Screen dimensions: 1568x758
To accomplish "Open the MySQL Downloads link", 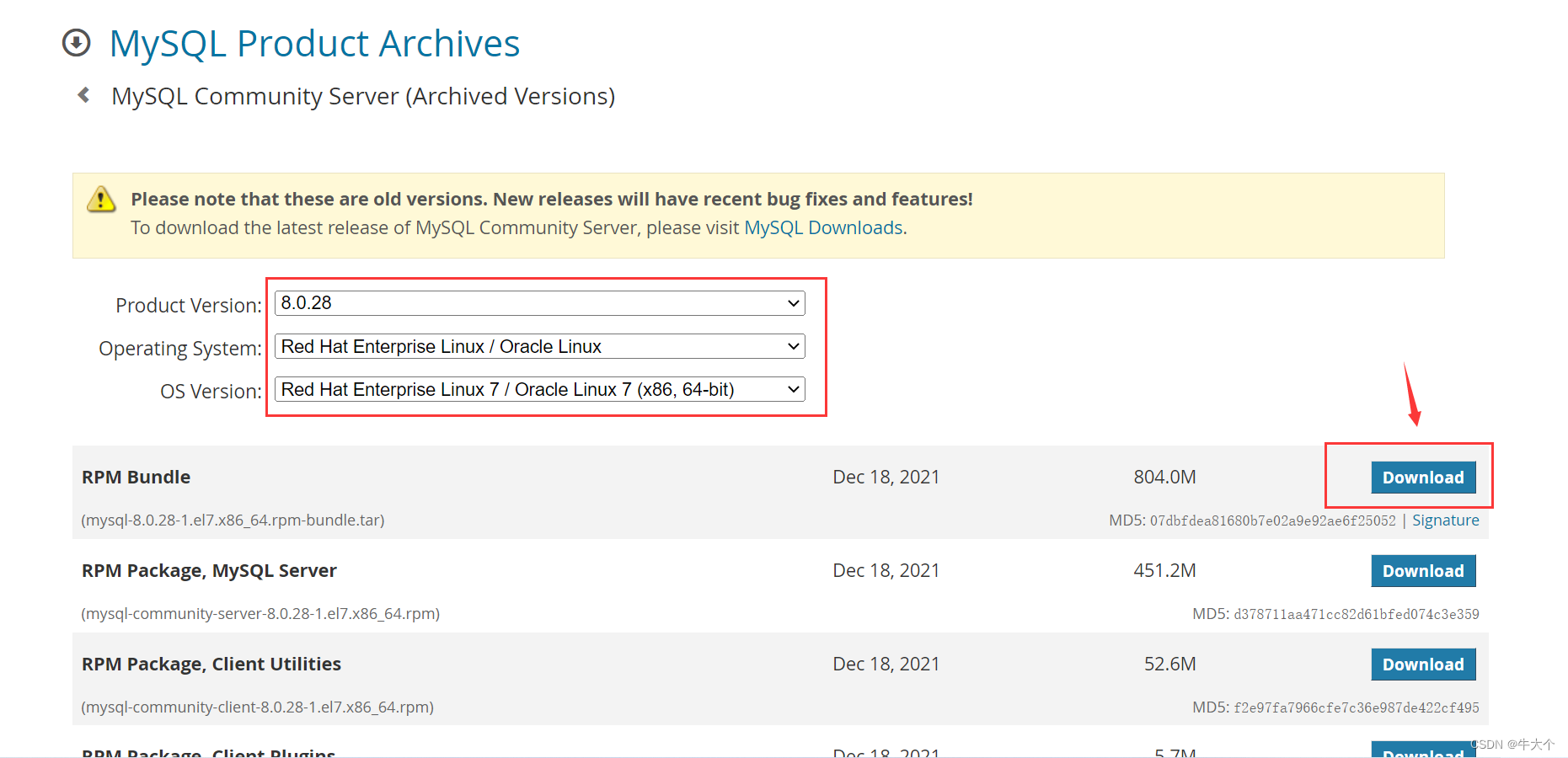I will pos(822,227).
